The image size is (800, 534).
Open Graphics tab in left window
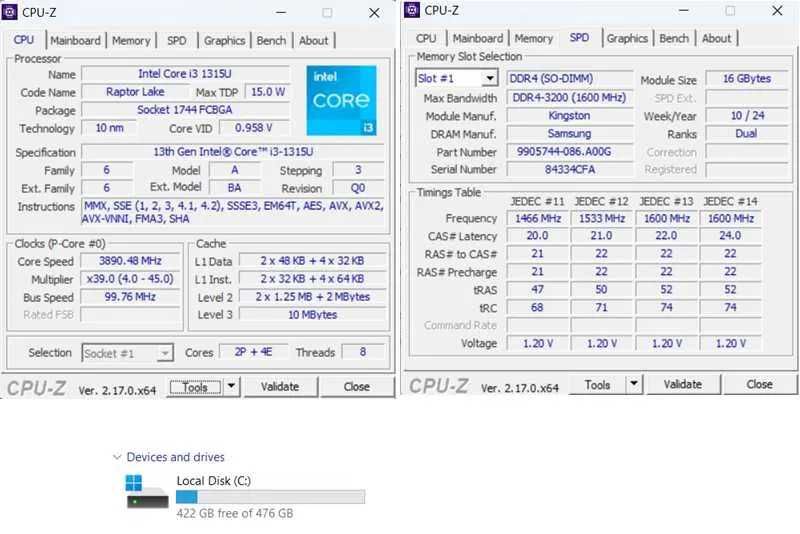coord(224,40)
